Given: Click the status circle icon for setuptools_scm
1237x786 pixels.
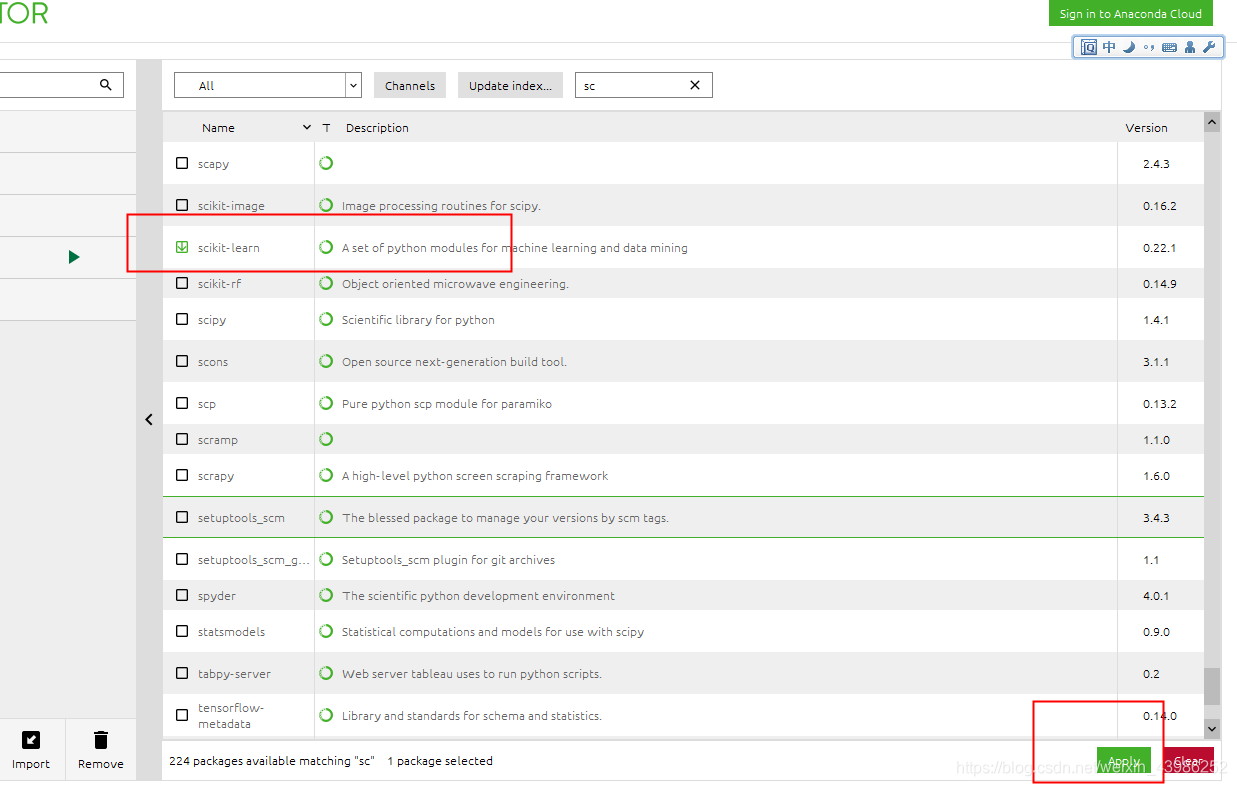Looking at the screenshot, I should pyautogui.click(x=326, y=517).
